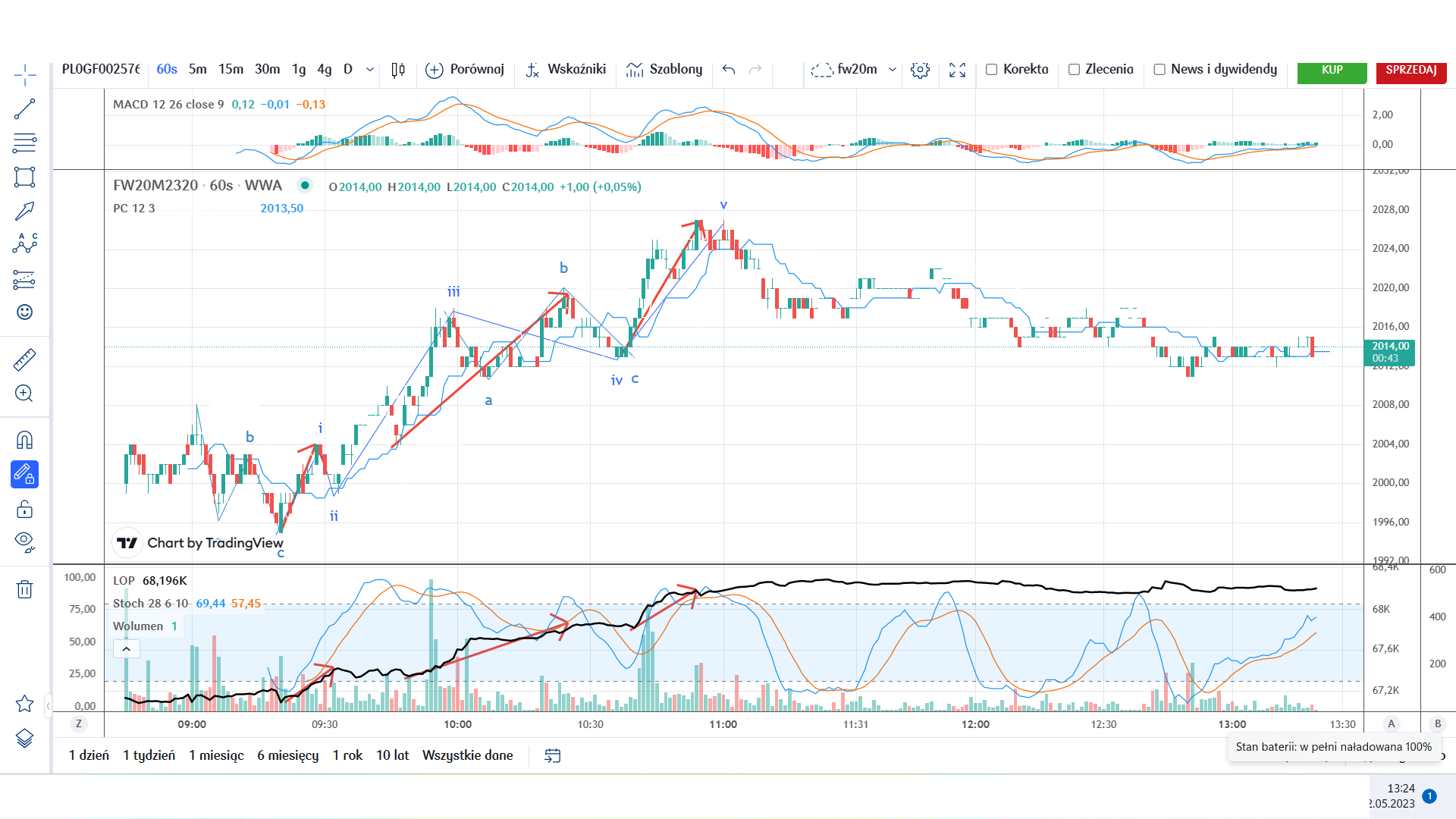Viewport: 1456px width, 819px height.
Task: Open the Wskaźniki indicators dialog
Action: coord(566,70)
